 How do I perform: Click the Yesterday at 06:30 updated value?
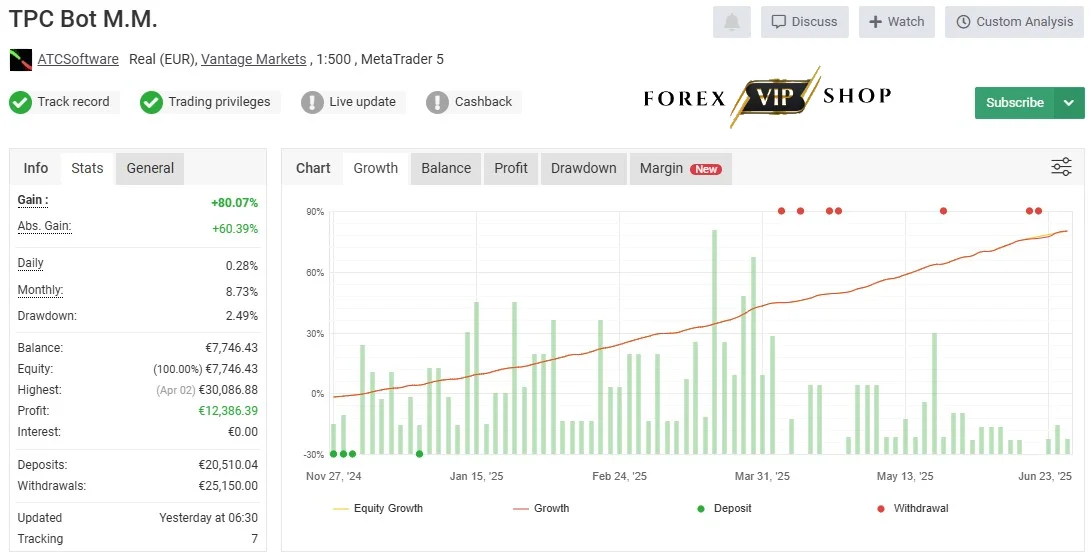(209, 518)
